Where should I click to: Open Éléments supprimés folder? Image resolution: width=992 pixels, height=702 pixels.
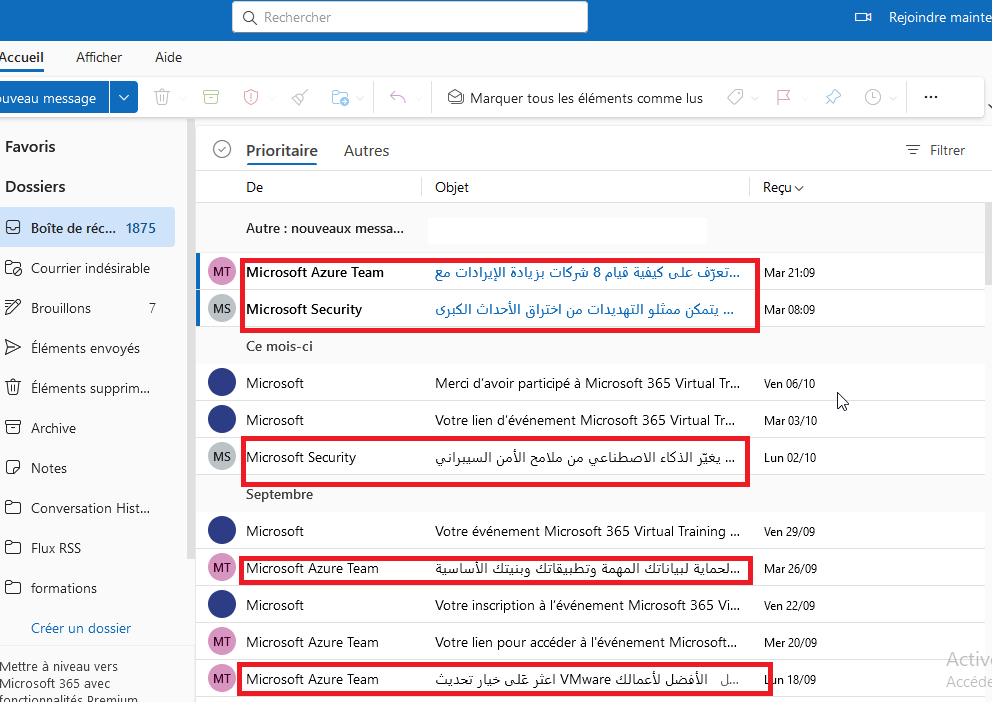[x=87, y=388]
